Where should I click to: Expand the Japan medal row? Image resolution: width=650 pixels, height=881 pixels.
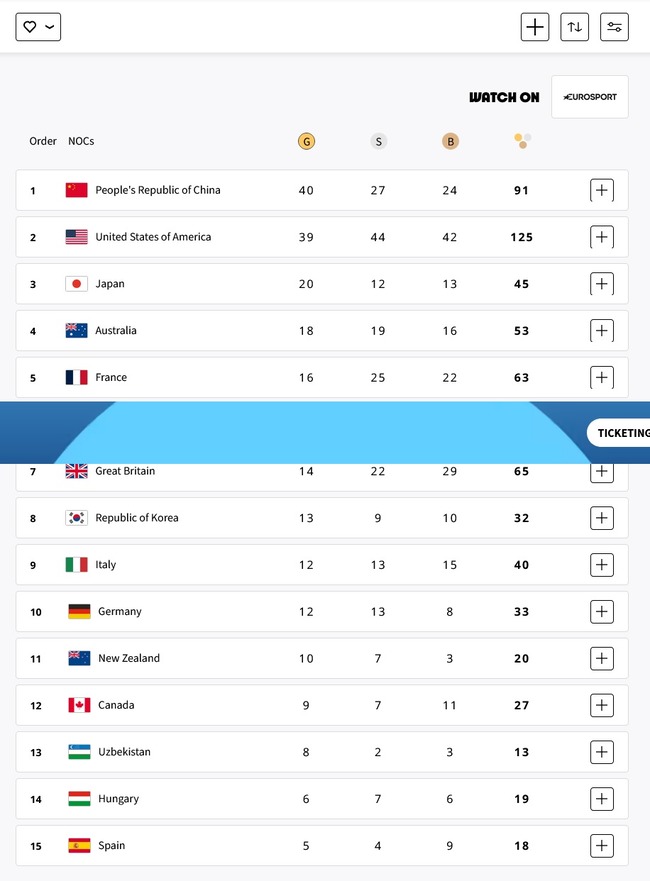click(x=601, y=284)
